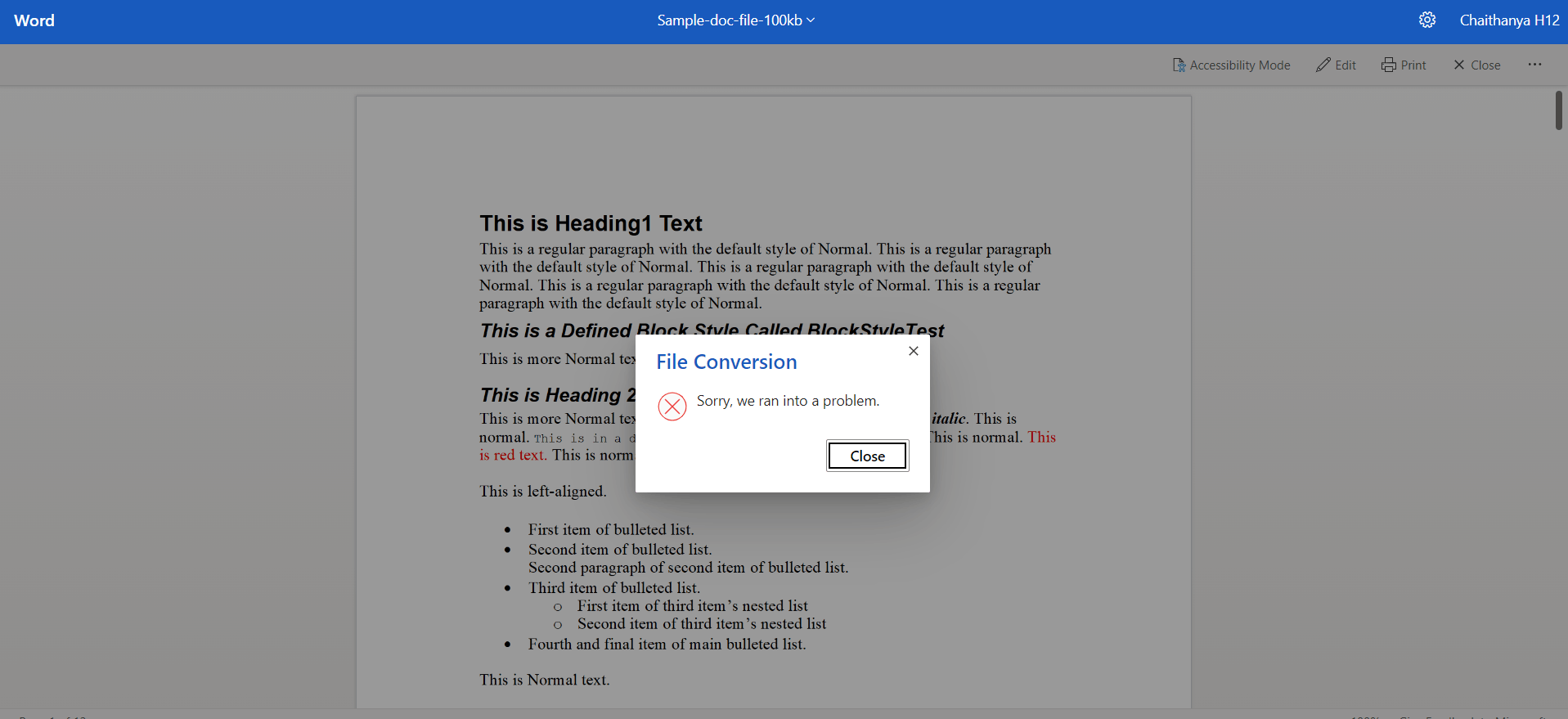
Task: Print the document
Action: point(1404,65)
